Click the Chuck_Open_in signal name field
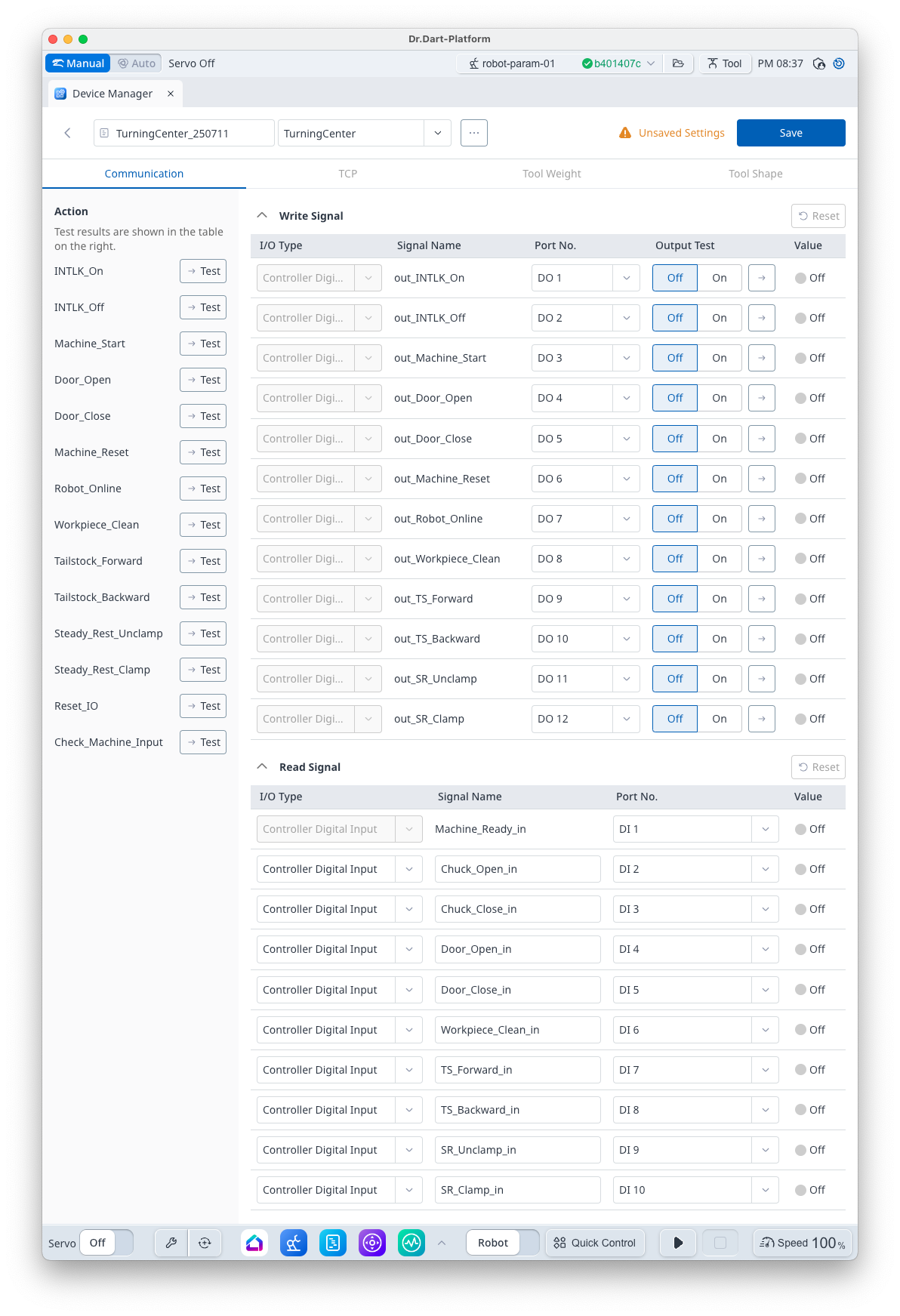The width and height of the screenshot is (900, 1316). (517, 869)
